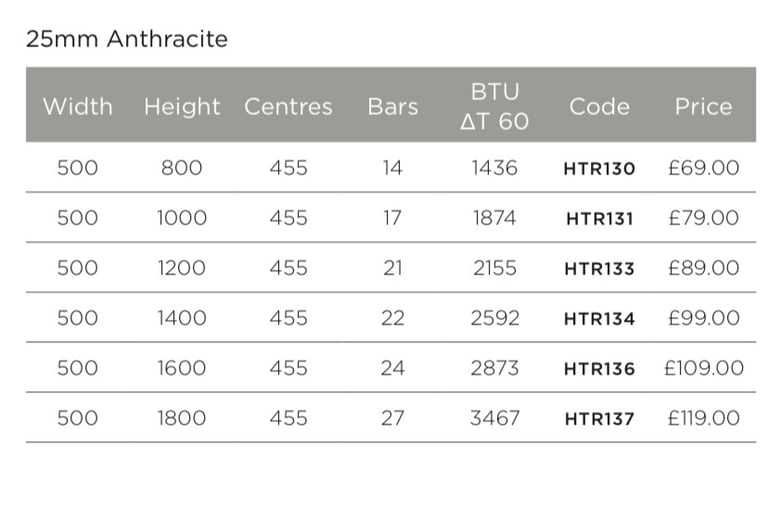Image resolution: width=768 pixels, height=508 pixels.
Task: Click product code HTR133
Action: (600, 268)
